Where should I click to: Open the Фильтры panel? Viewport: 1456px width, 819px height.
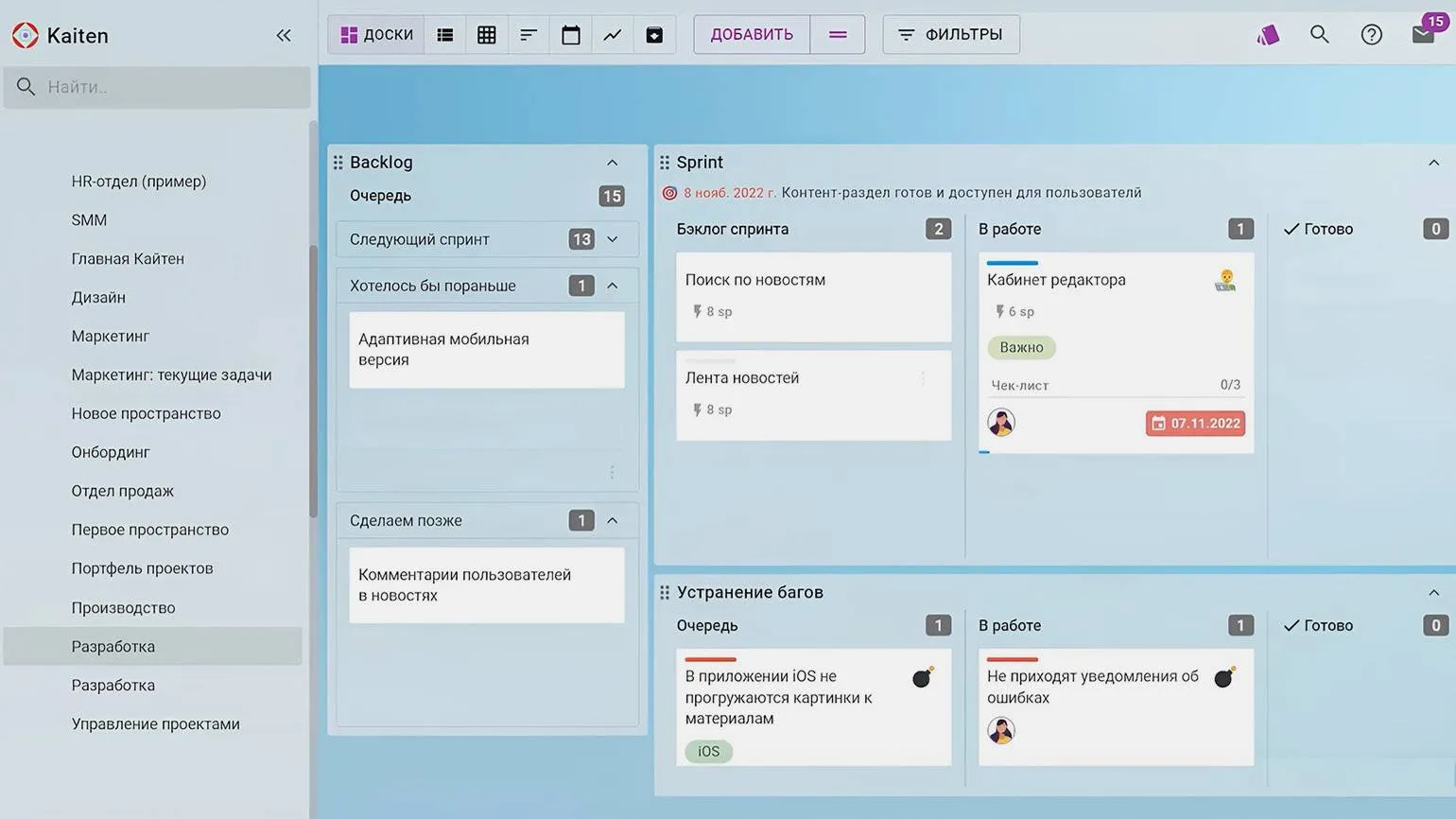point(950,35)
